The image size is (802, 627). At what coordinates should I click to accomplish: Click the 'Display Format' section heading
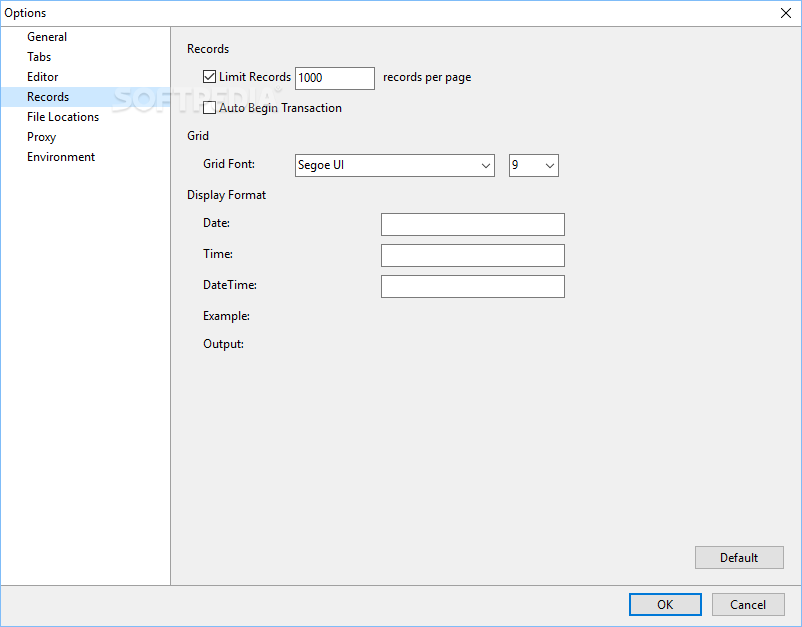coord(227,195)
